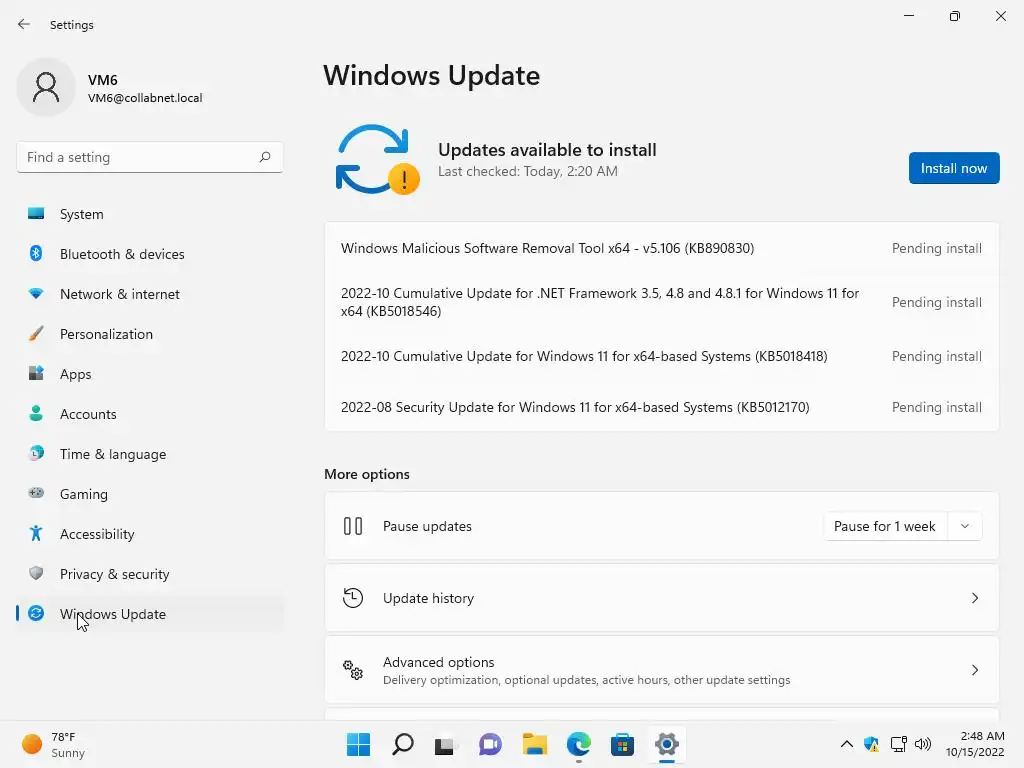The height and width of the screenshot is (768, 1024).
Task: Click the large update status sync icon
Action: click(377, 160)
